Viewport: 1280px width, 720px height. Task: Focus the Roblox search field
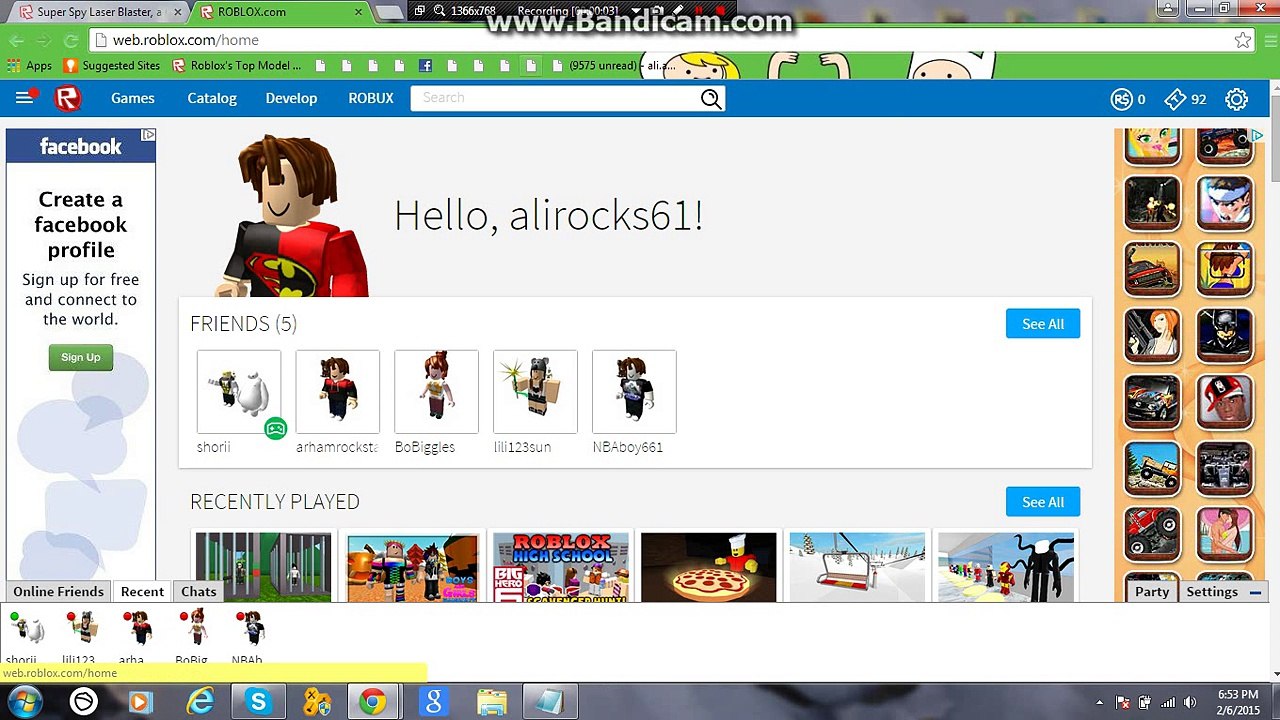(555, 98)
